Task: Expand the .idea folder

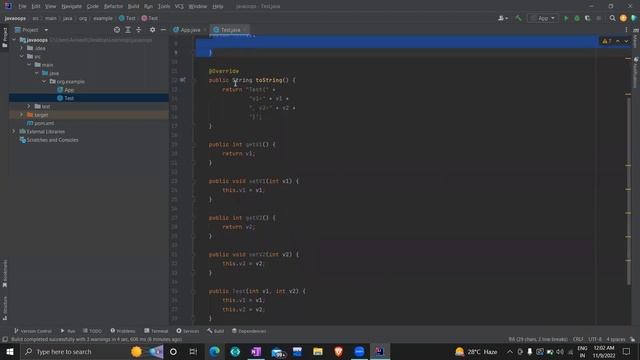Action: 22,48
